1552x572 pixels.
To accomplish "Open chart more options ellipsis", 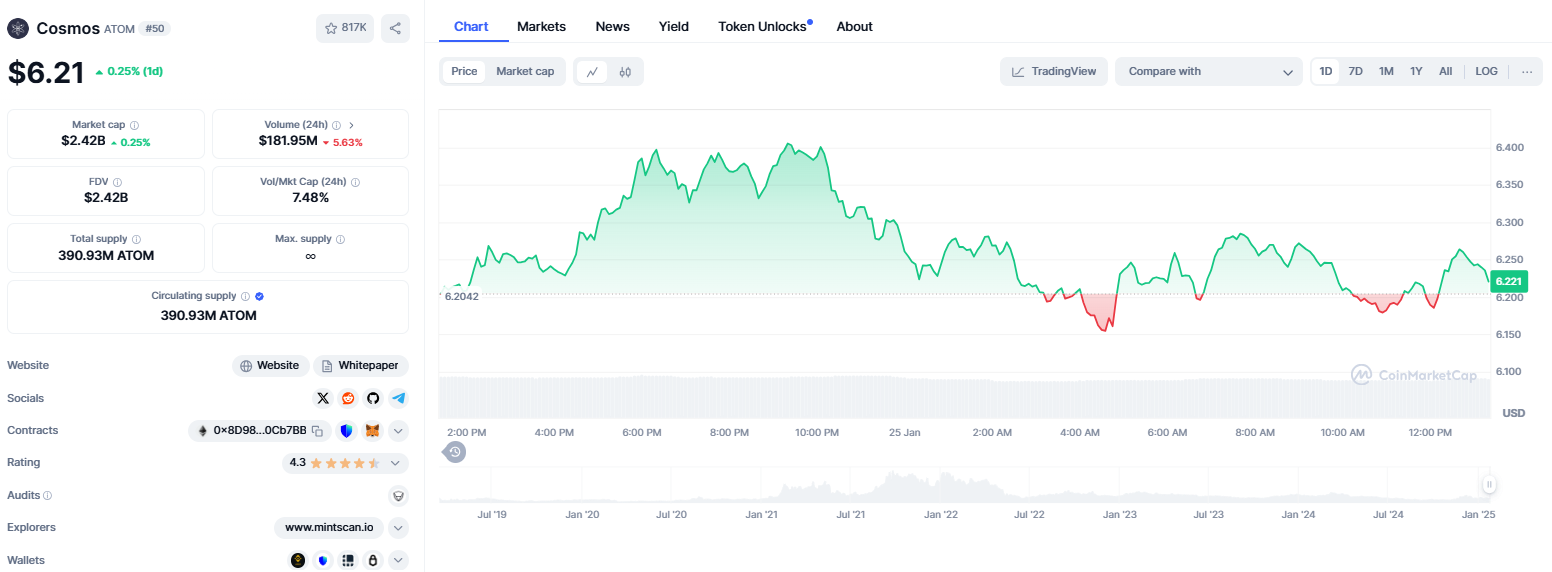I will [1527, 71].
